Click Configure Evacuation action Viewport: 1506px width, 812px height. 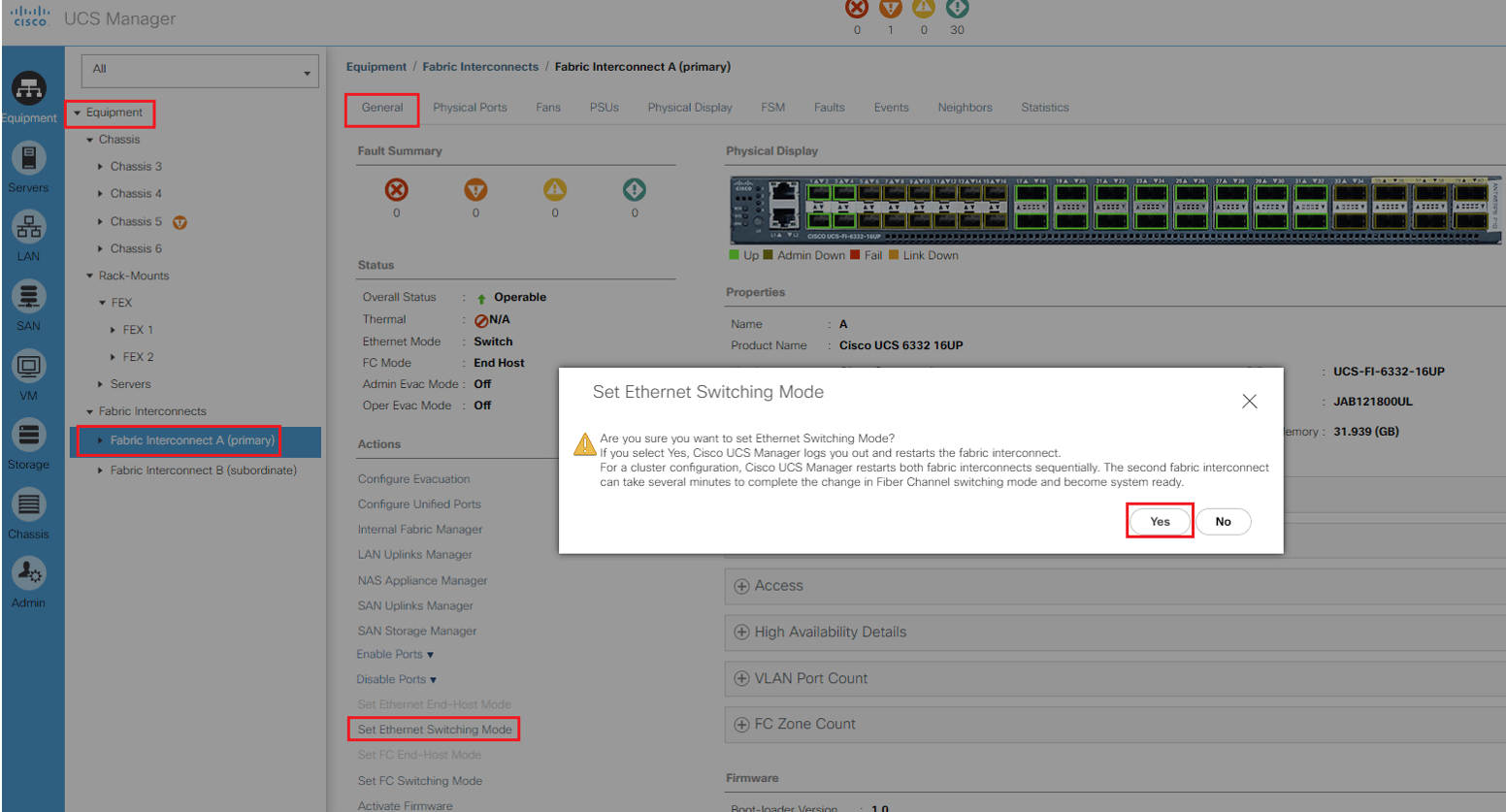[x=413, y=479]
